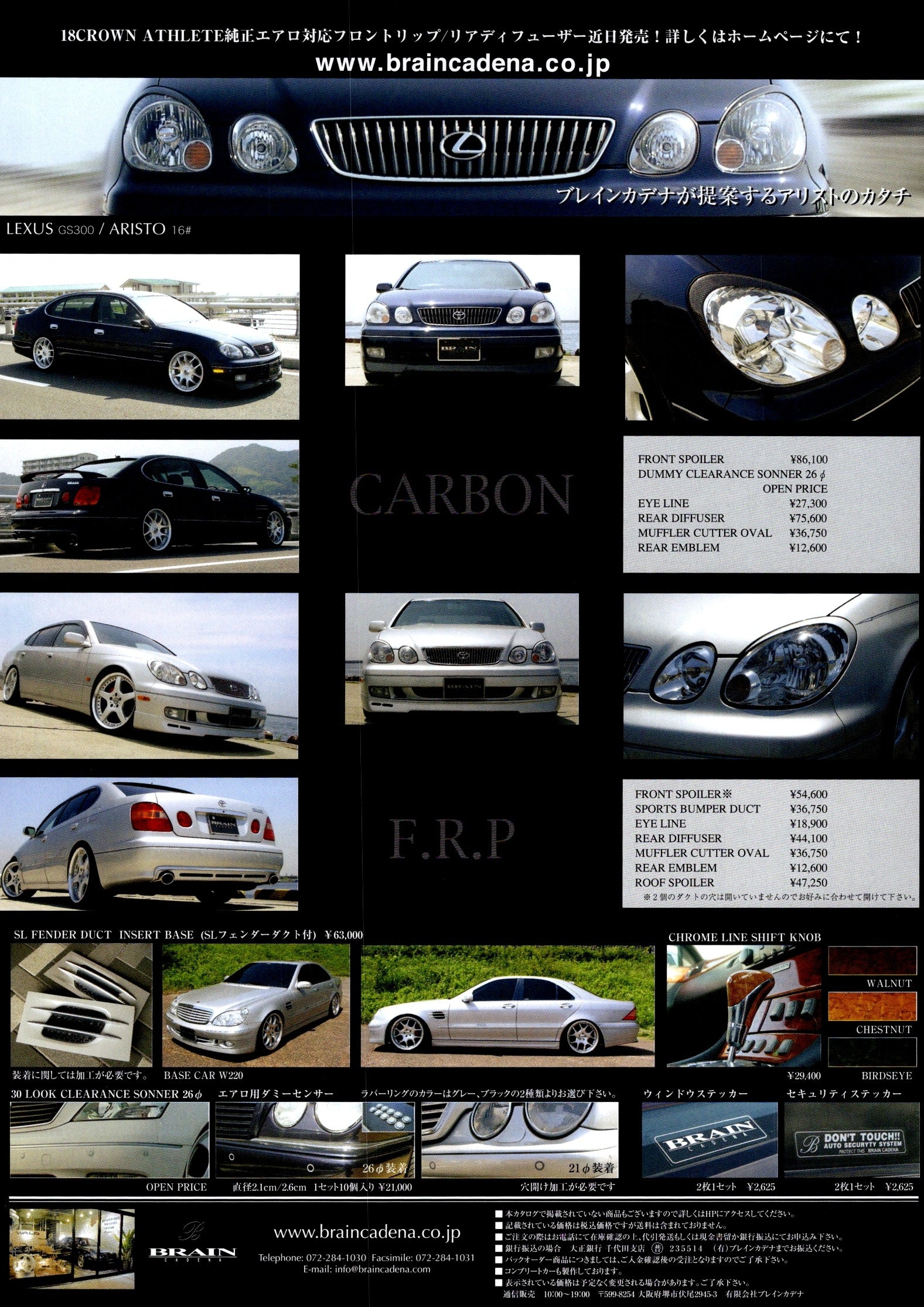This screenshot has height=1307, width=924.
Task: Open the dark blue Aristo side-view photo
Action: coord(149,336)
